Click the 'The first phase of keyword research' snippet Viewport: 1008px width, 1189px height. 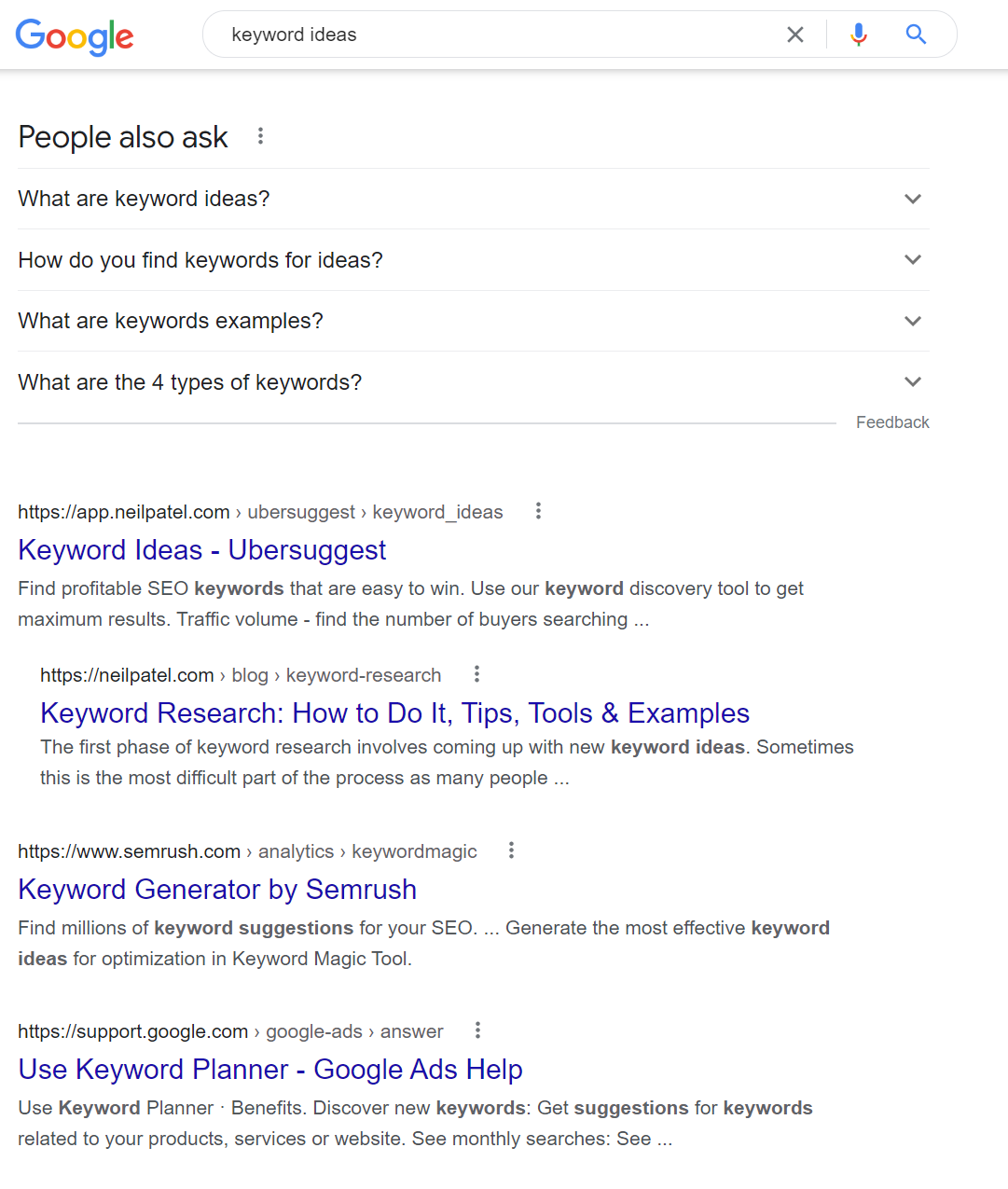[447, 763]
